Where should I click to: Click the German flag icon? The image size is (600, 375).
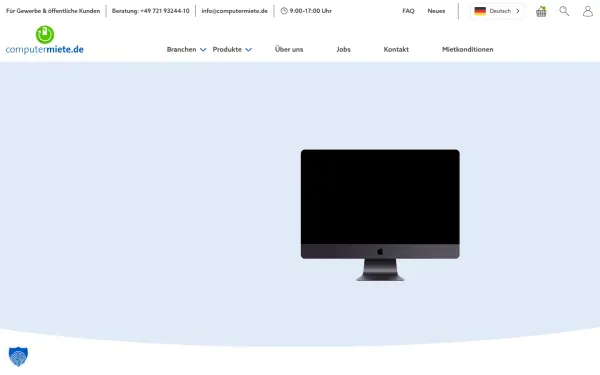[480, 11]
